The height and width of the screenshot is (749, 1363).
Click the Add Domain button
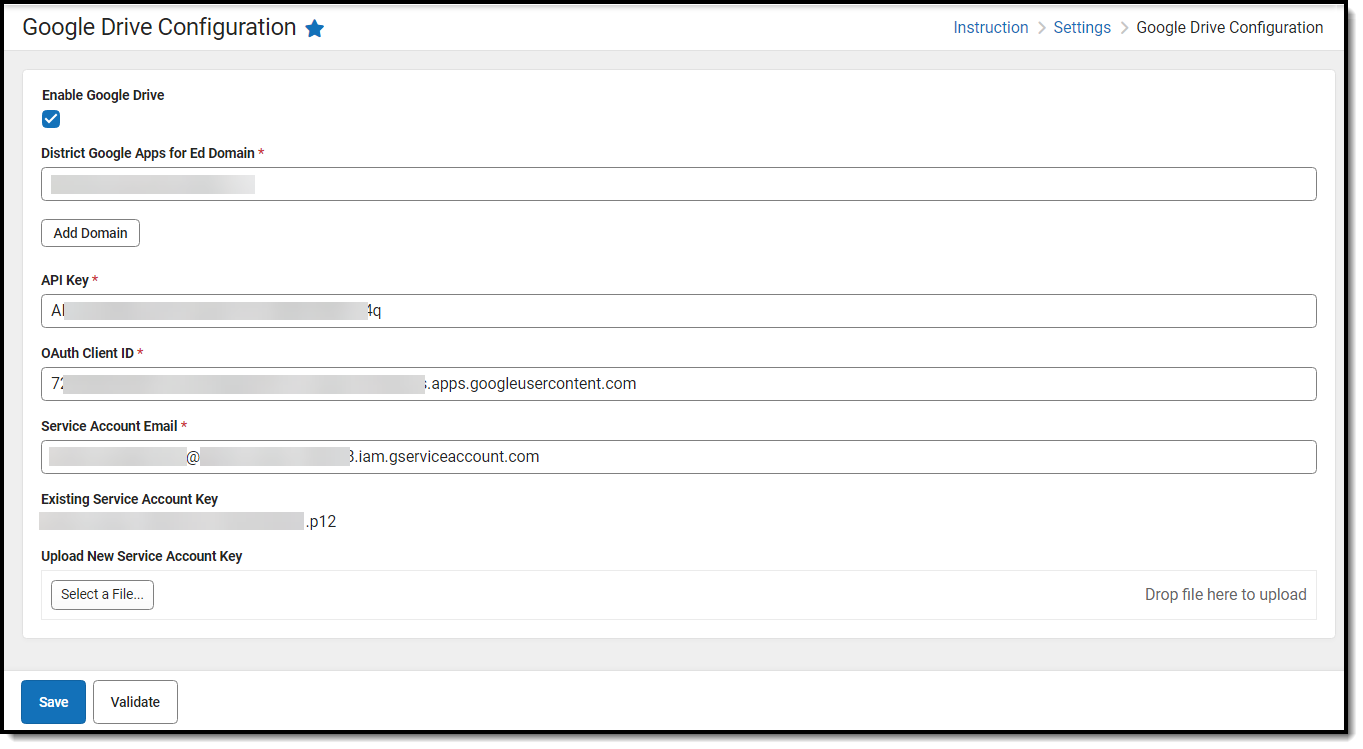[x=91, y=233]
